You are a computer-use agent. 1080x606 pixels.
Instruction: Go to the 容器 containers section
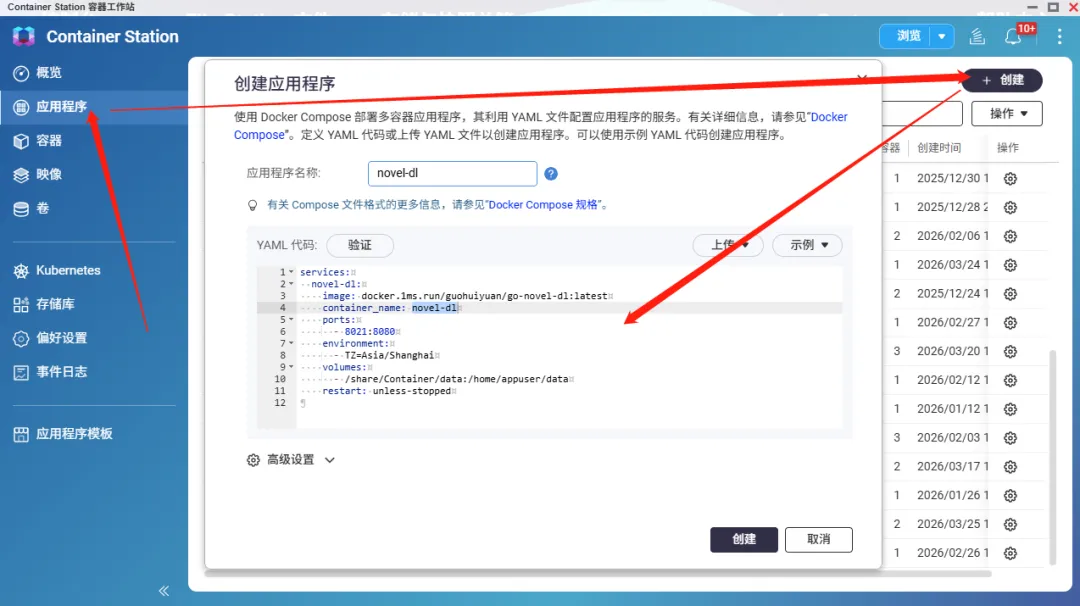click(48, 140)
